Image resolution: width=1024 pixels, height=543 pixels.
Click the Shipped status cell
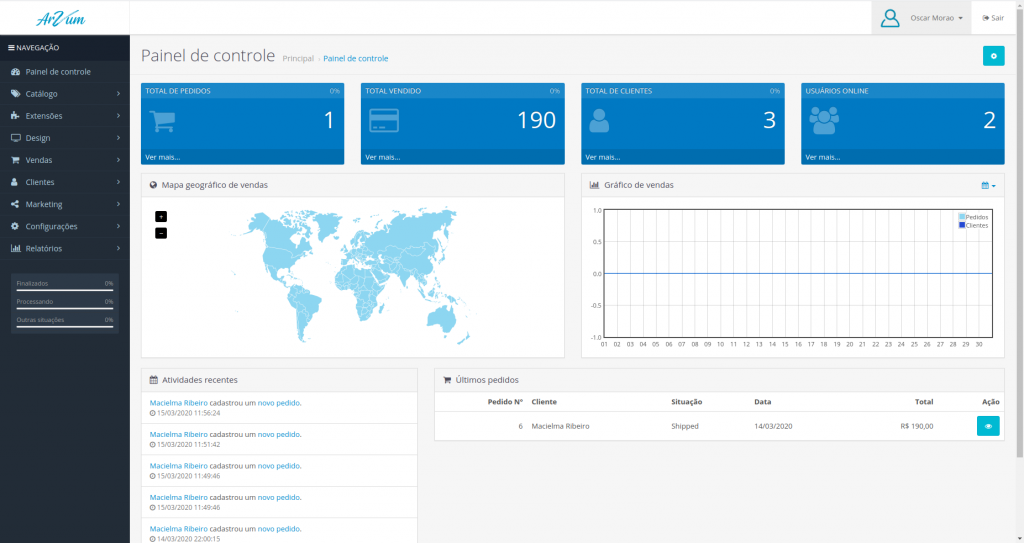pyautogui.click(x=684, y=426)
